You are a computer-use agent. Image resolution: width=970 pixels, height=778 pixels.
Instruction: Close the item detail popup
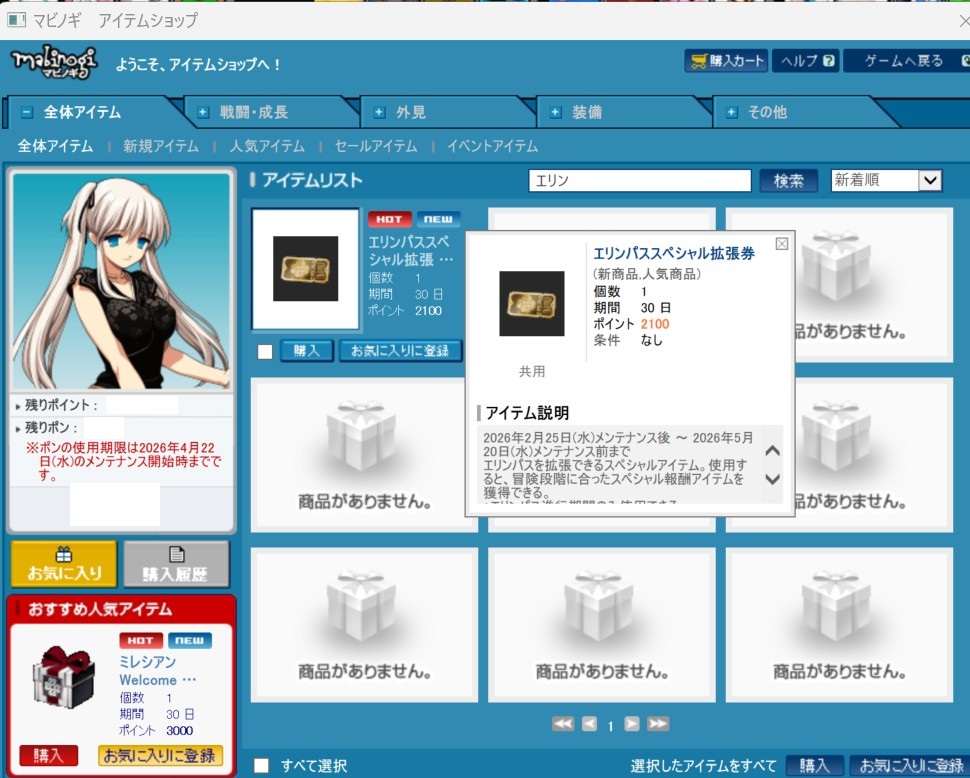click(782, 243)
